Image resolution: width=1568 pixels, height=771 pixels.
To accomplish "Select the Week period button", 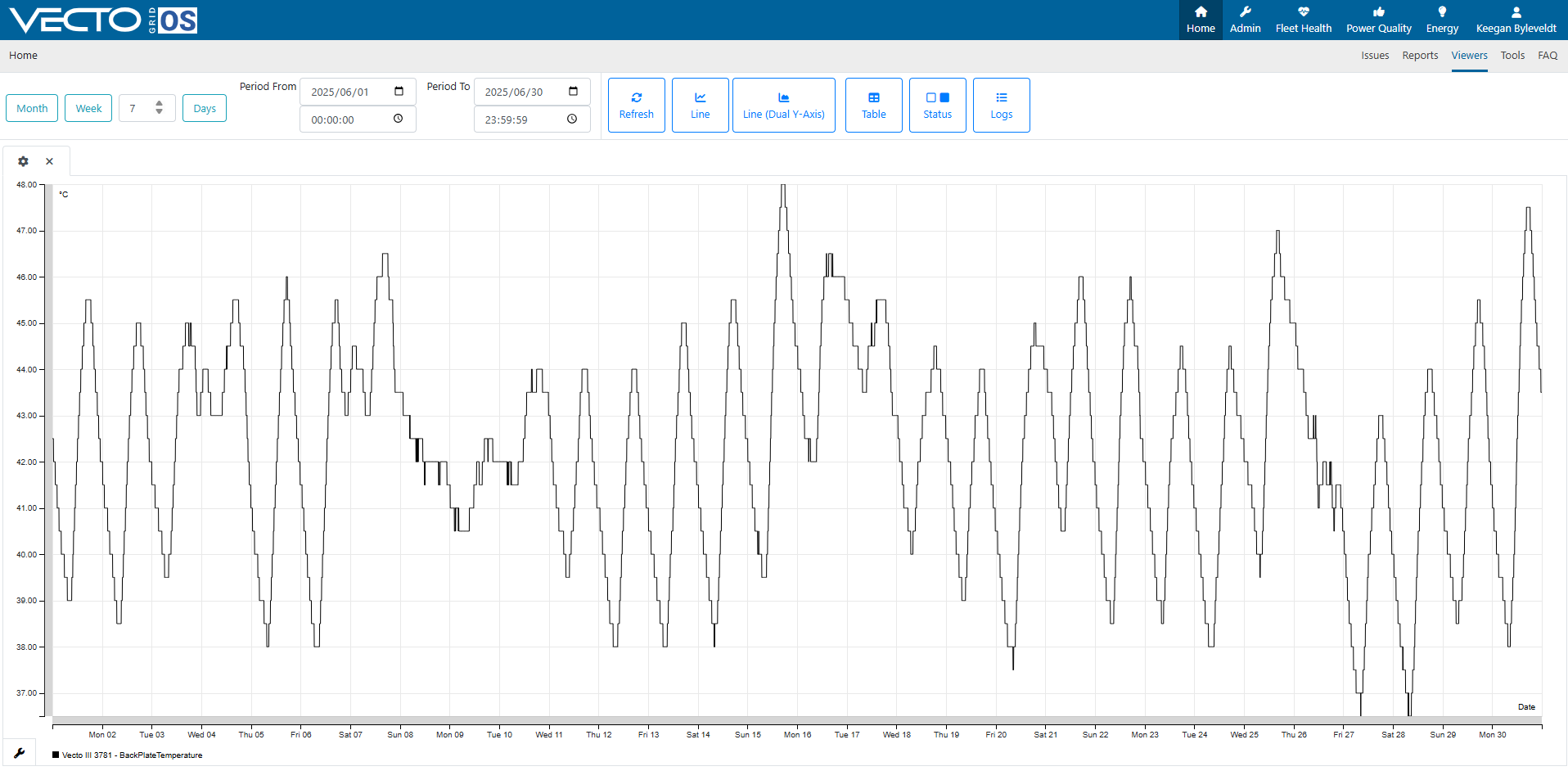I will (88, 108).
